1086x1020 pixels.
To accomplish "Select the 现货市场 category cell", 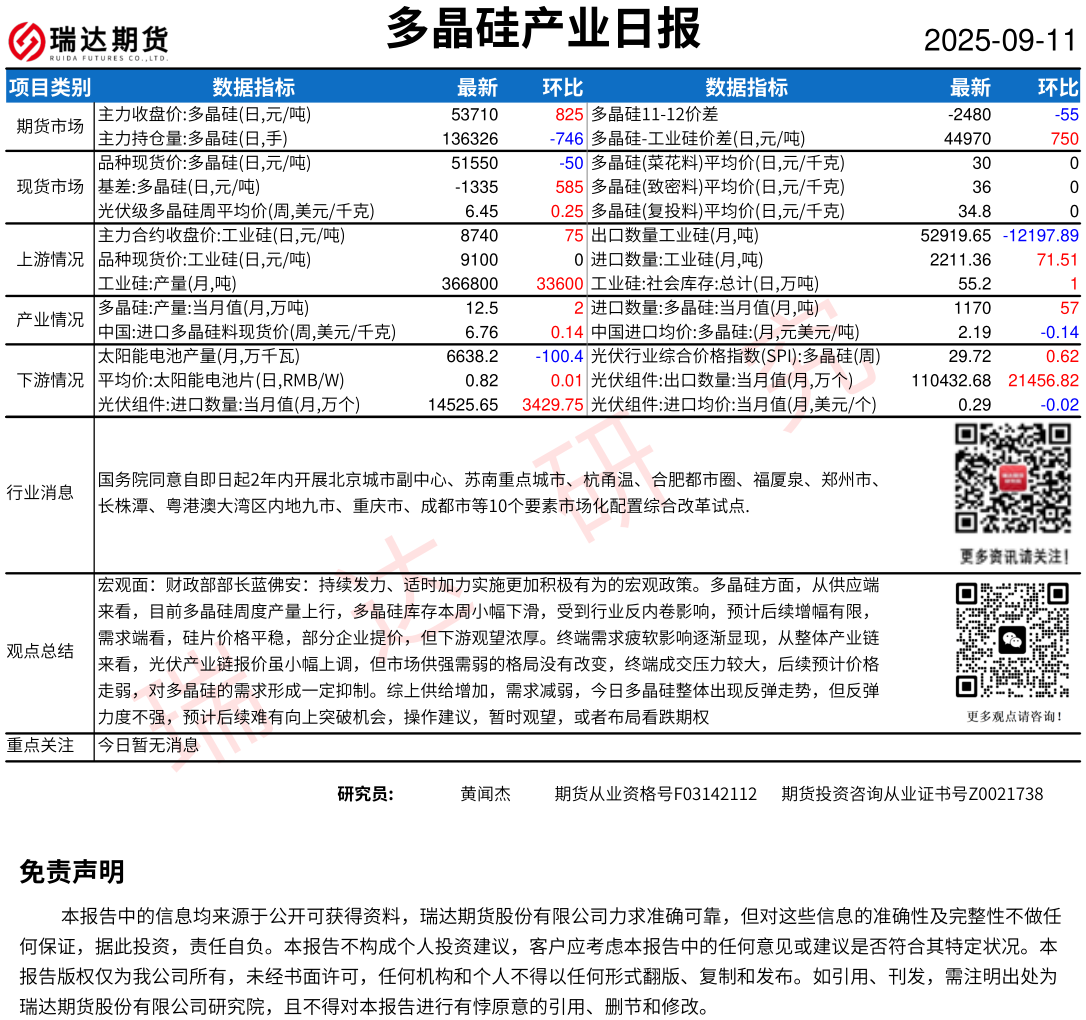I will coord(50,186).
